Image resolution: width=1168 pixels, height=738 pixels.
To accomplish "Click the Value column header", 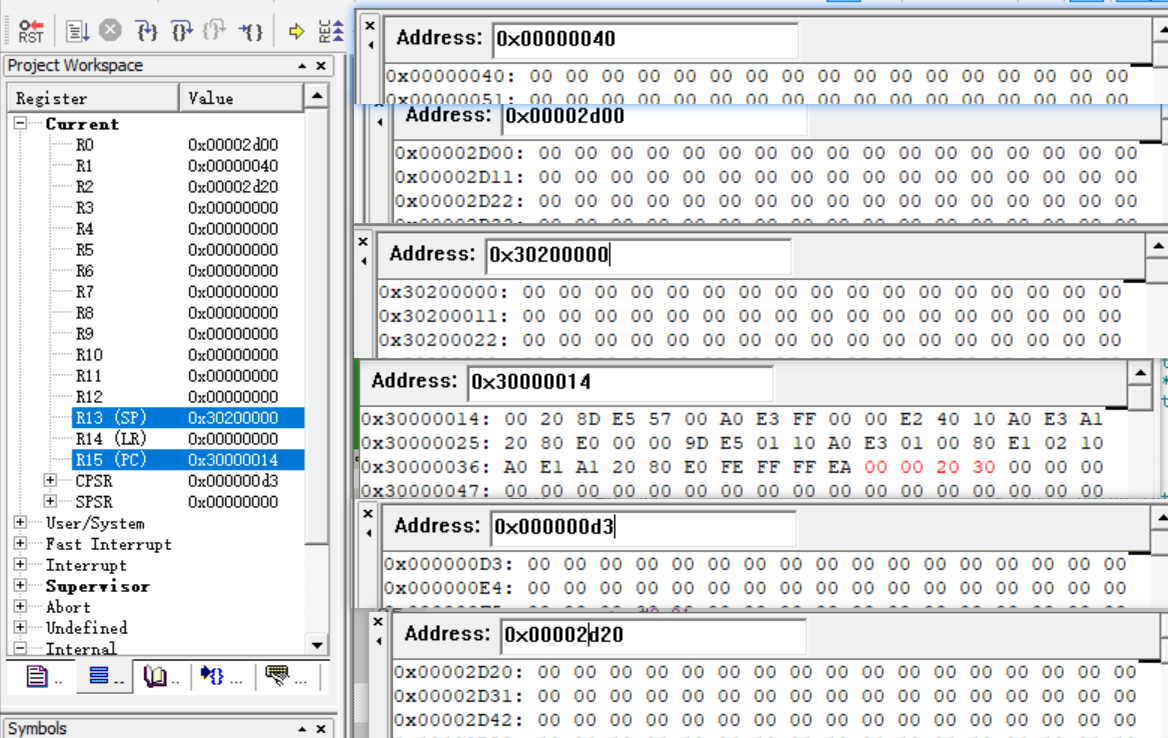I will (x=242, y=98).
